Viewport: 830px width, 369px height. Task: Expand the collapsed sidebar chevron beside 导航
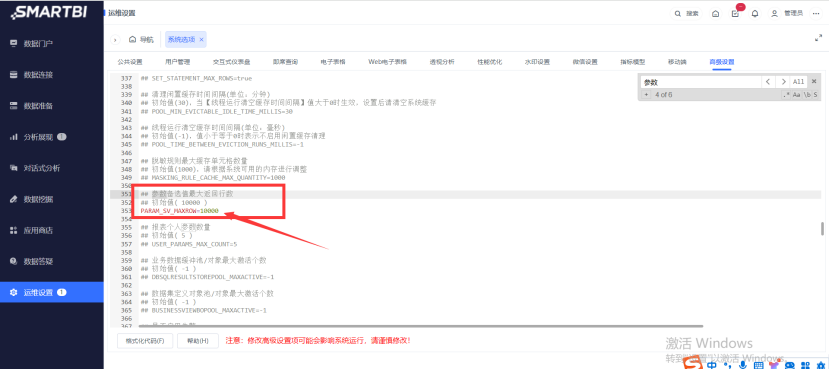coord(115,40)
